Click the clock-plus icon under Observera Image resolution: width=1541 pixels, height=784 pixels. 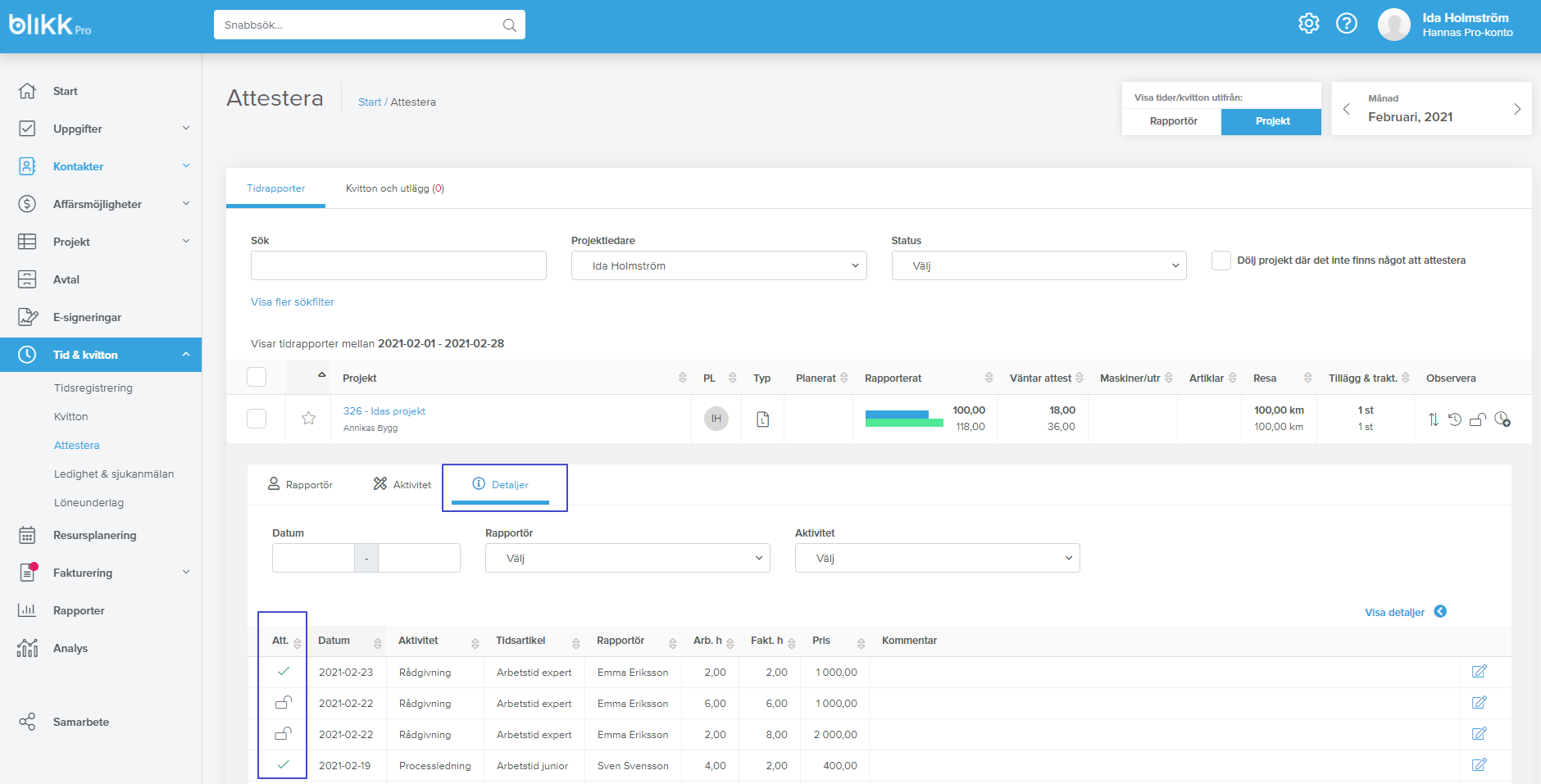[1502, 419]
